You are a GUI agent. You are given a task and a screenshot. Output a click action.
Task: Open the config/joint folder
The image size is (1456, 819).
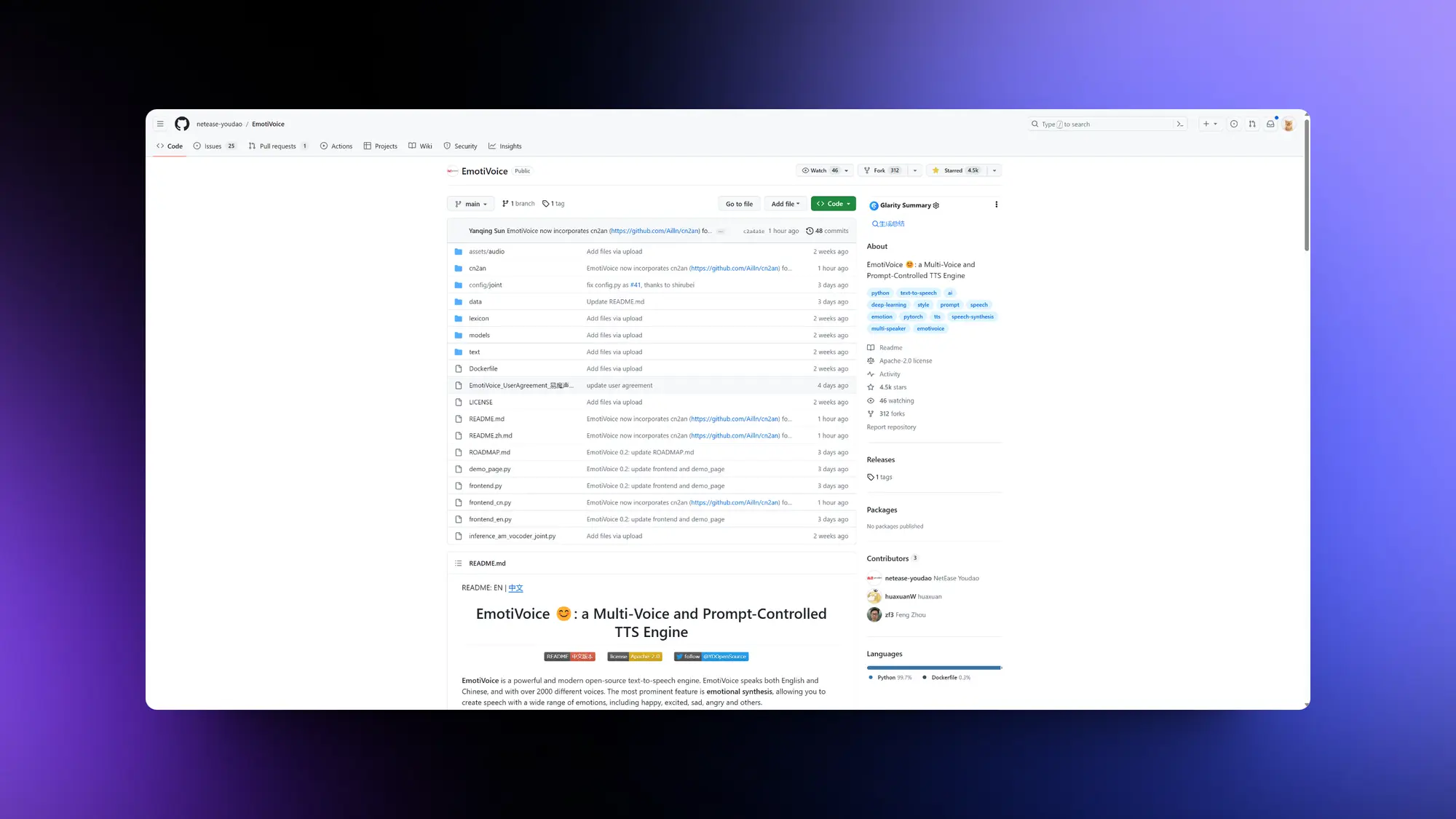[x=485, y=285]
